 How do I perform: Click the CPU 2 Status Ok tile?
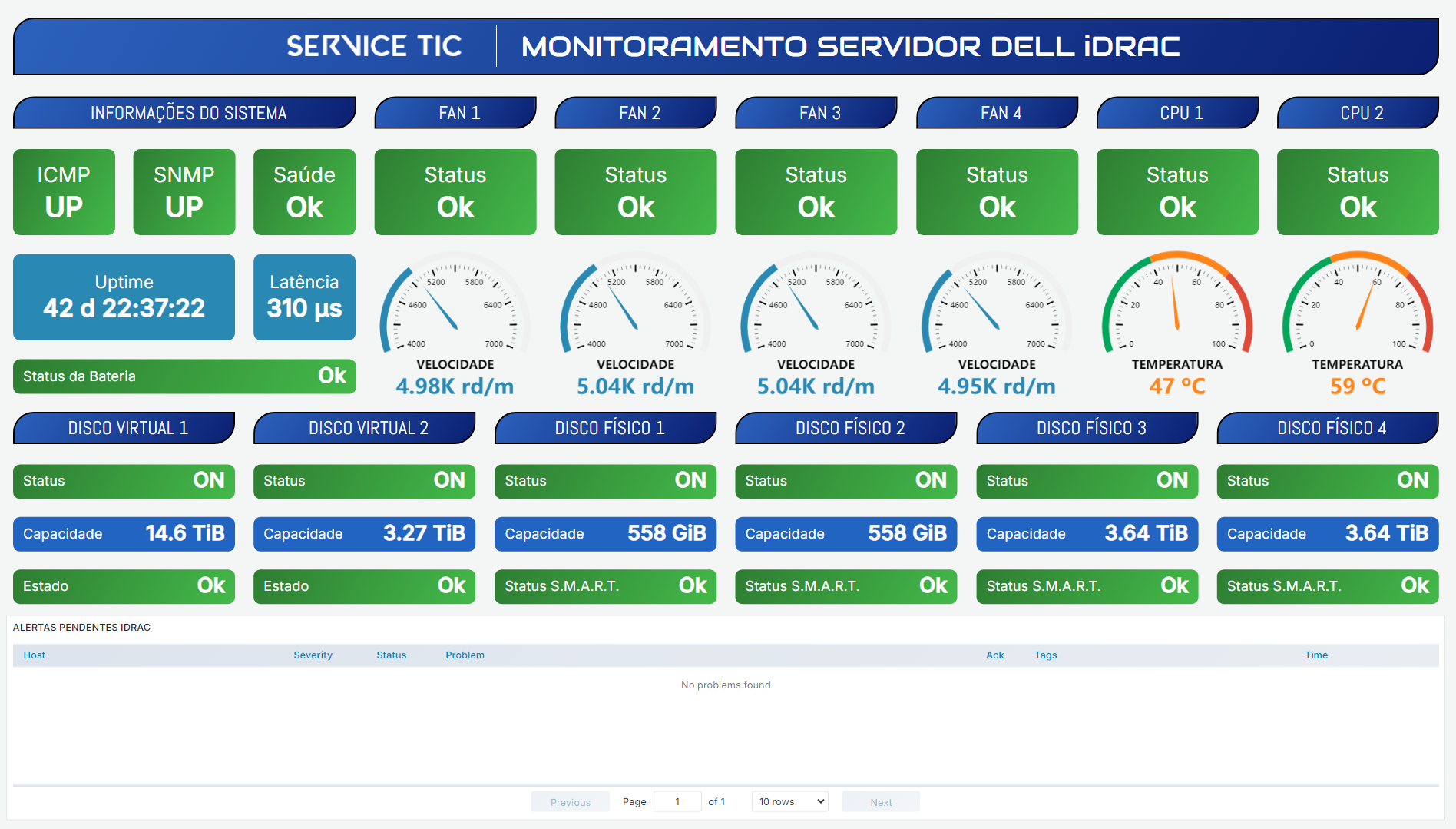click(x=1358, y=192)
